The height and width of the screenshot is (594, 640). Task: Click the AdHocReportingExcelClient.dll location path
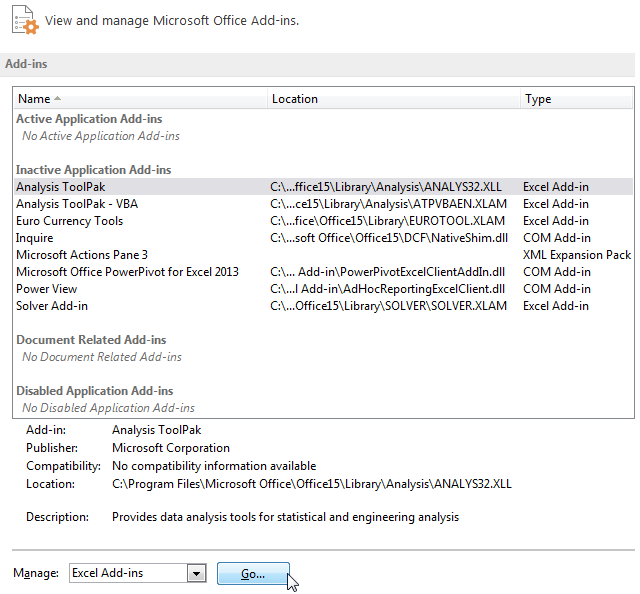pyautogui.click(x=387, y=289)
